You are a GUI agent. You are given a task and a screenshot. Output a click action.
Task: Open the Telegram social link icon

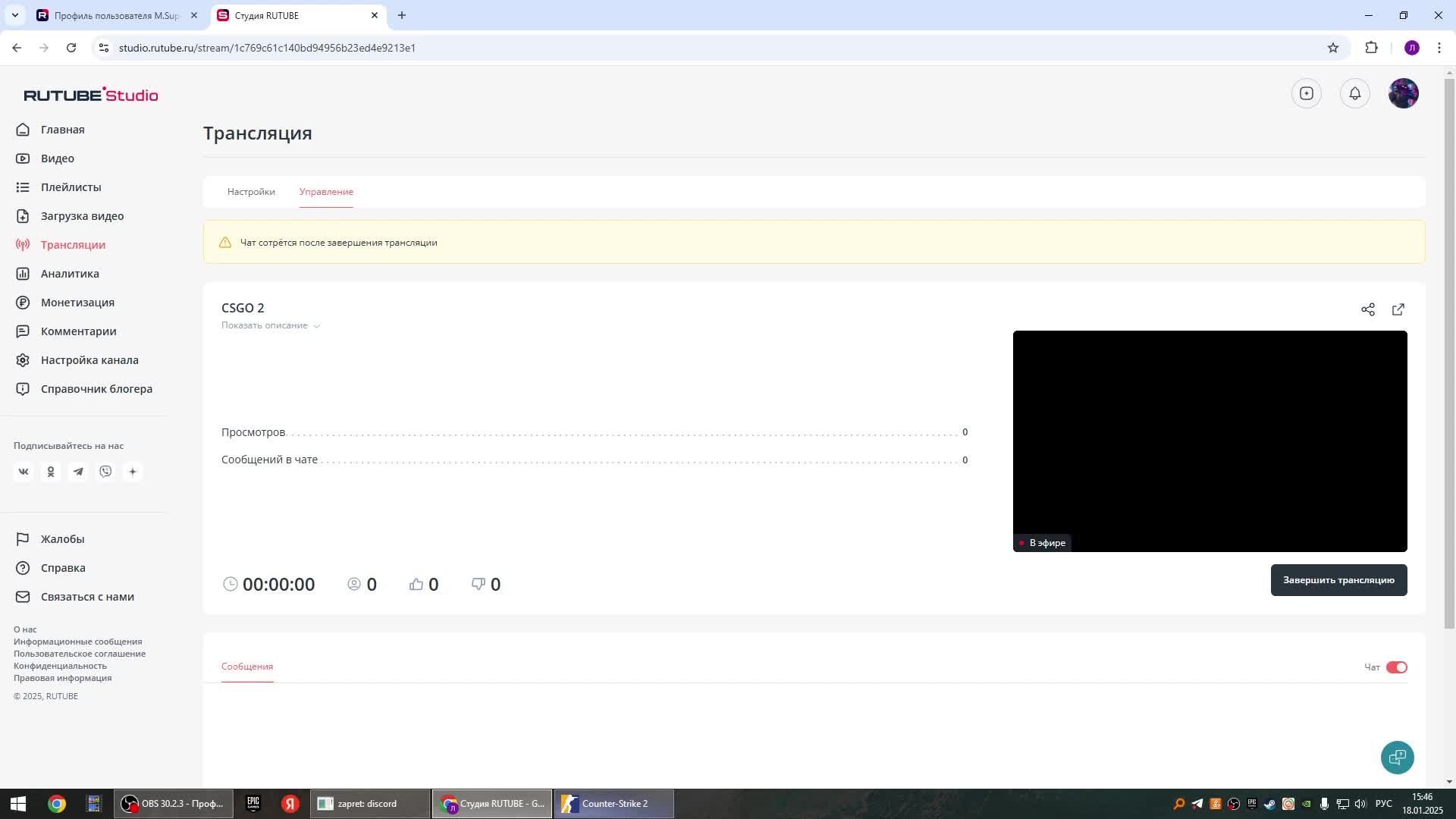pos(78,472)
